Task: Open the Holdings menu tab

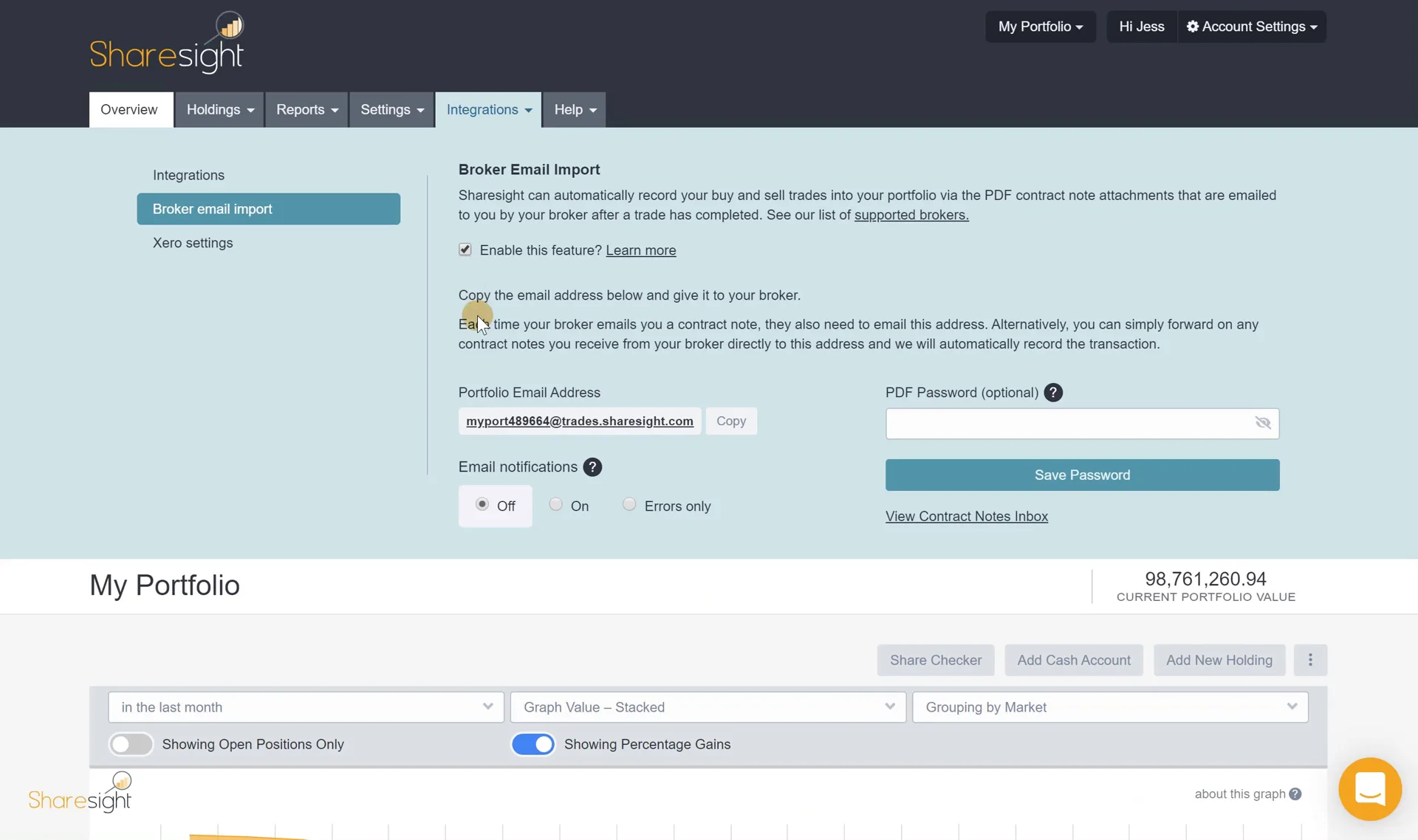Action: (x=219, y=110)
